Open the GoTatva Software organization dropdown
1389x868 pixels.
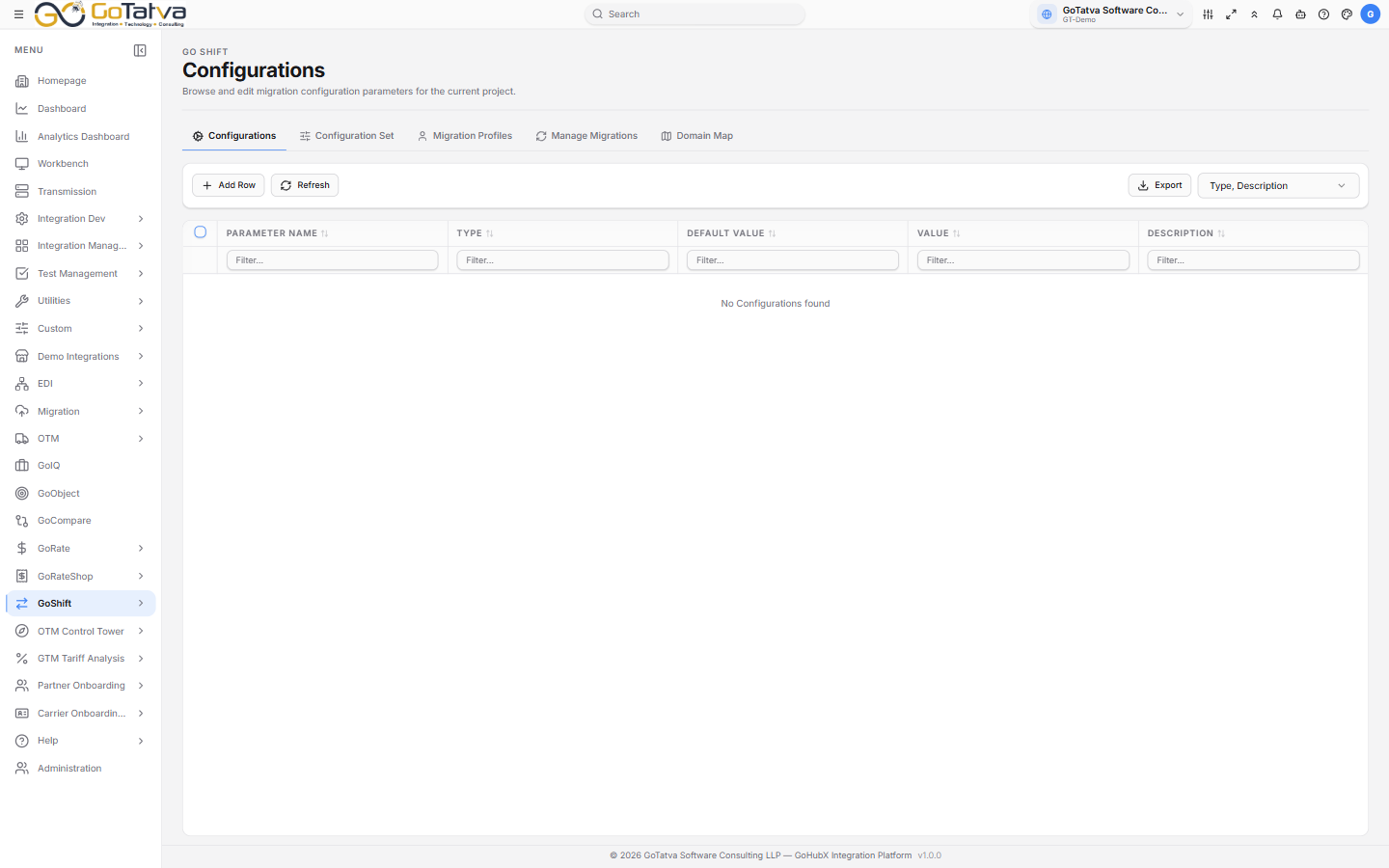coord(1111,14)
